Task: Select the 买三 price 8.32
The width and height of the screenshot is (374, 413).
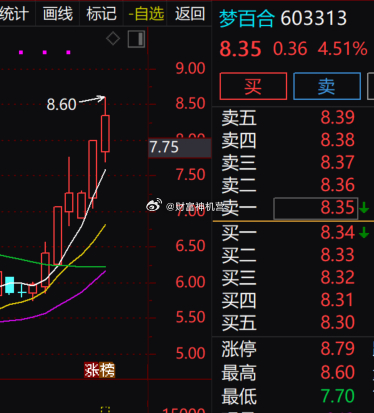Action: [337, 278]
